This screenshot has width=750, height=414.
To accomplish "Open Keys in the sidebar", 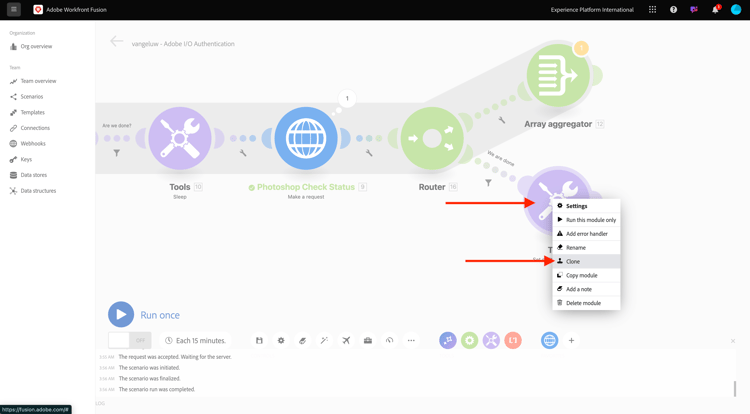I will click(x=21, y=159).
